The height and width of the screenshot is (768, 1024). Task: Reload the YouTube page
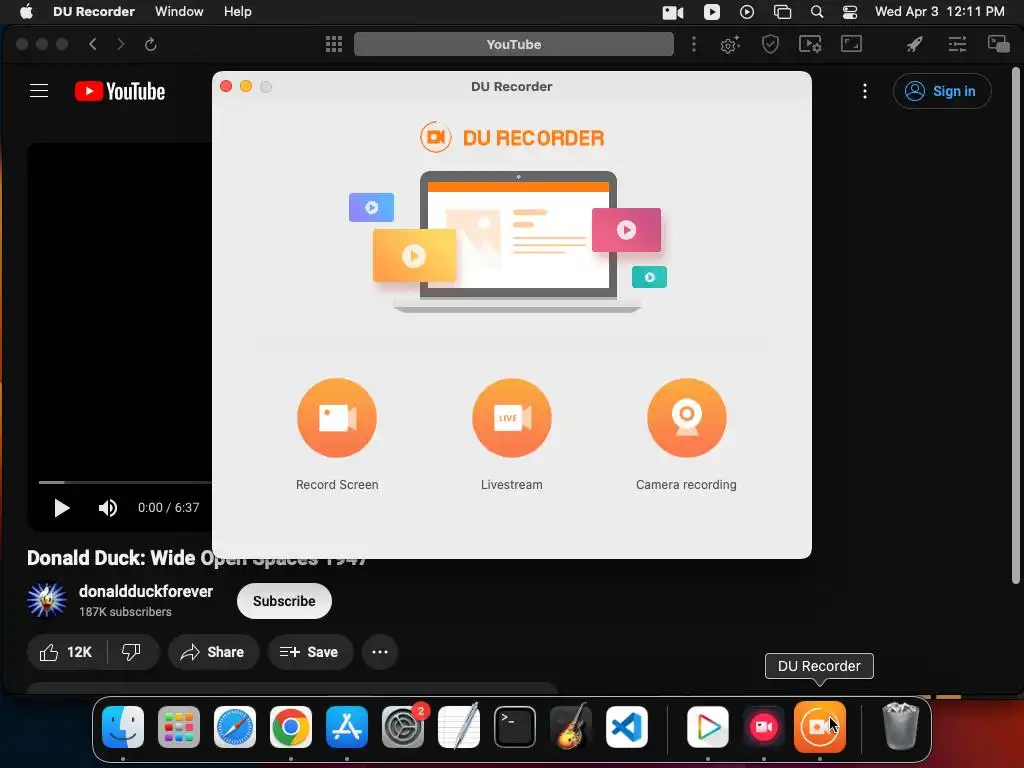(x=150, y=44)
